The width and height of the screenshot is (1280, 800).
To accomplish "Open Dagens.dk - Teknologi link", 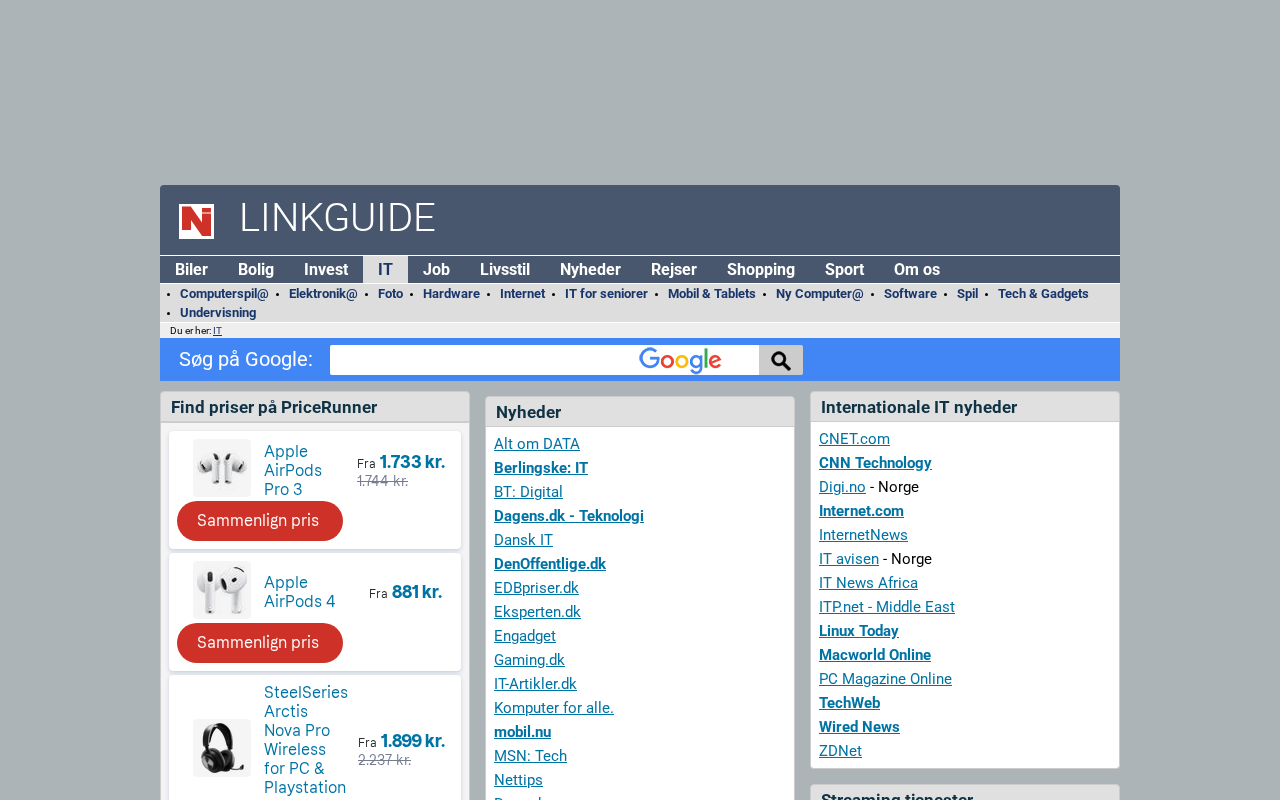I will coord(568,516).
